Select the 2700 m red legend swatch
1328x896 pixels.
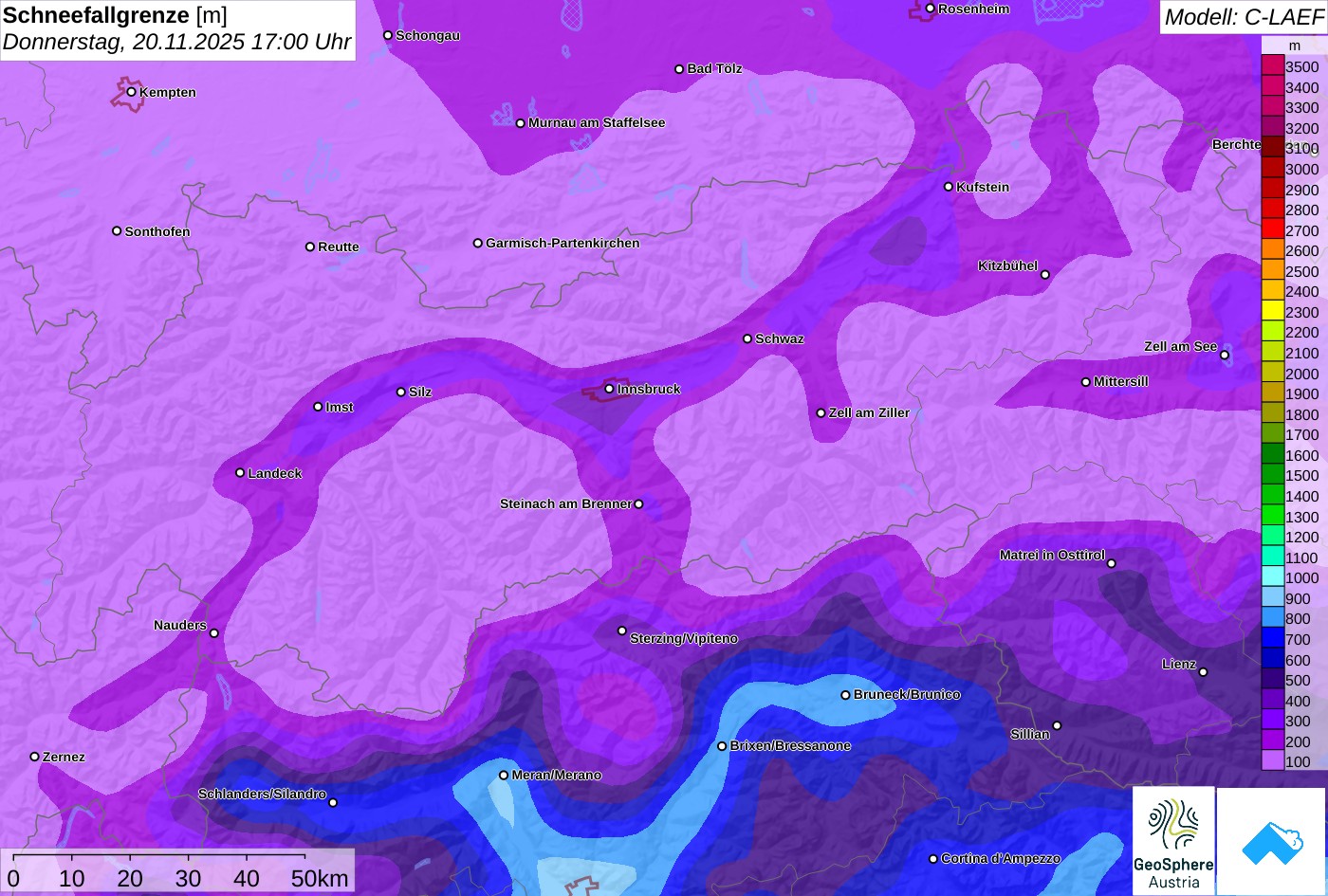1272,229
